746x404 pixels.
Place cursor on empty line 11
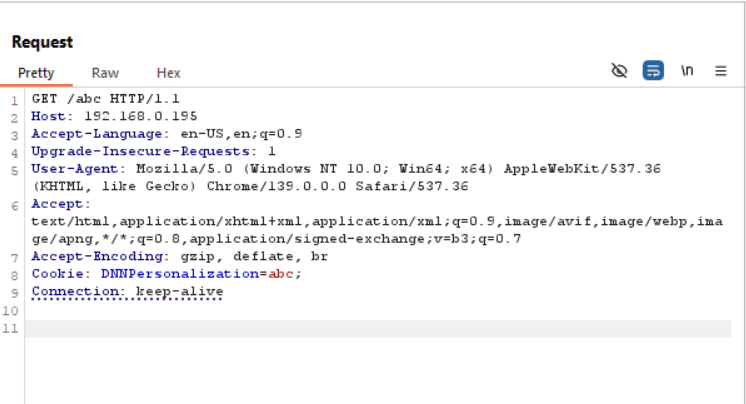(x=378, y=329)
